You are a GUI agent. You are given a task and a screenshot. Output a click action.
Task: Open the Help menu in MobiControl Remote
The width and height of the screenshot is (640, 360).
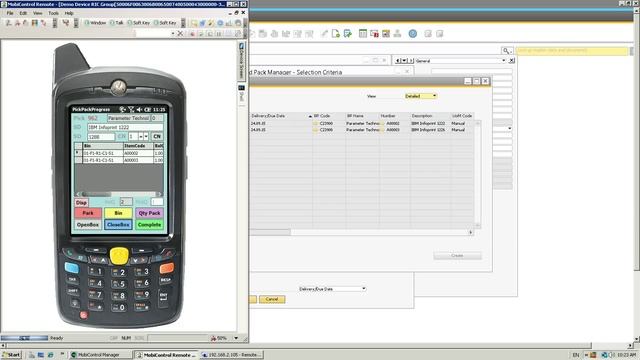69,13
